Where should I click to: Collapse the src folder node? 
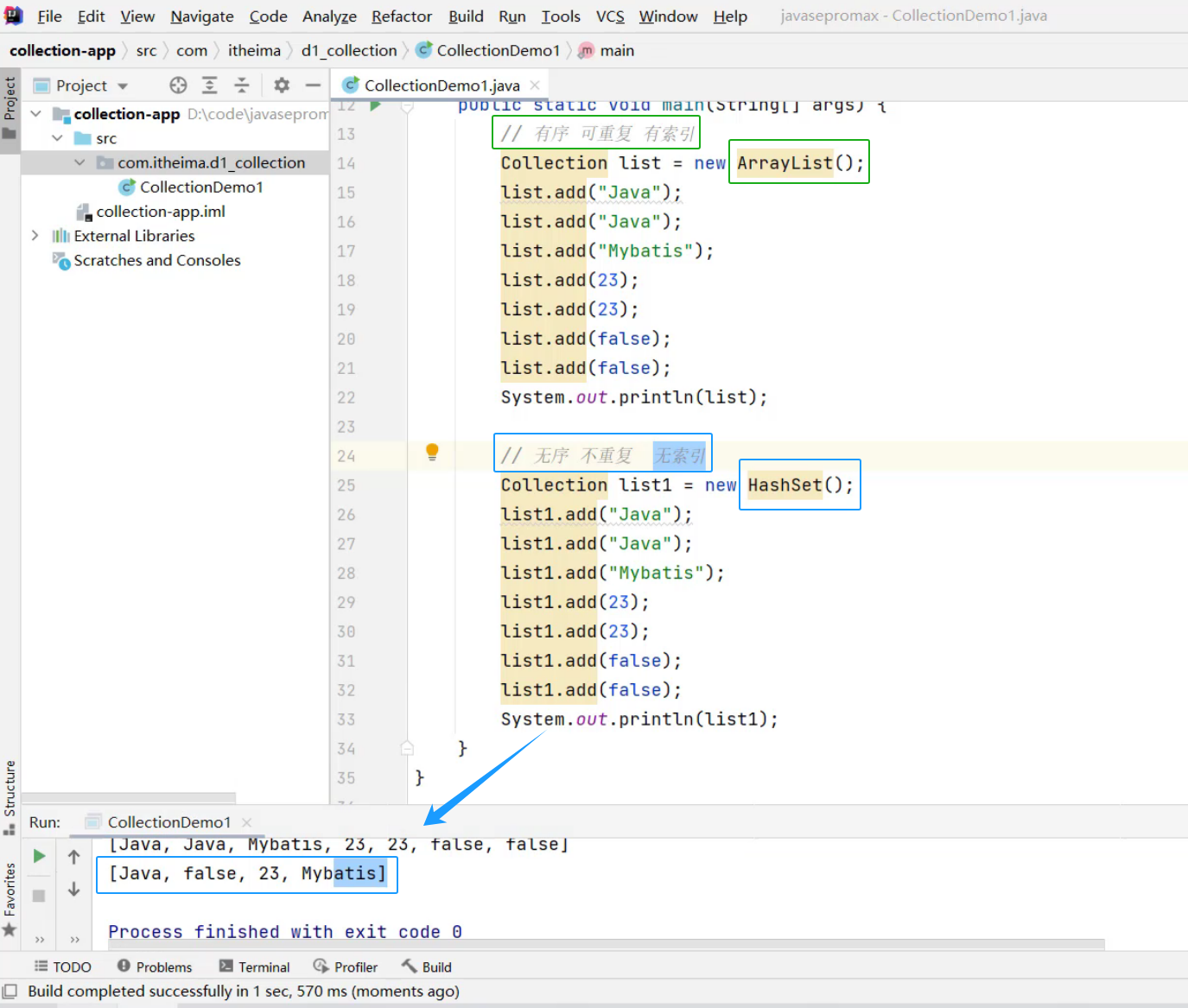pos(57,138)
